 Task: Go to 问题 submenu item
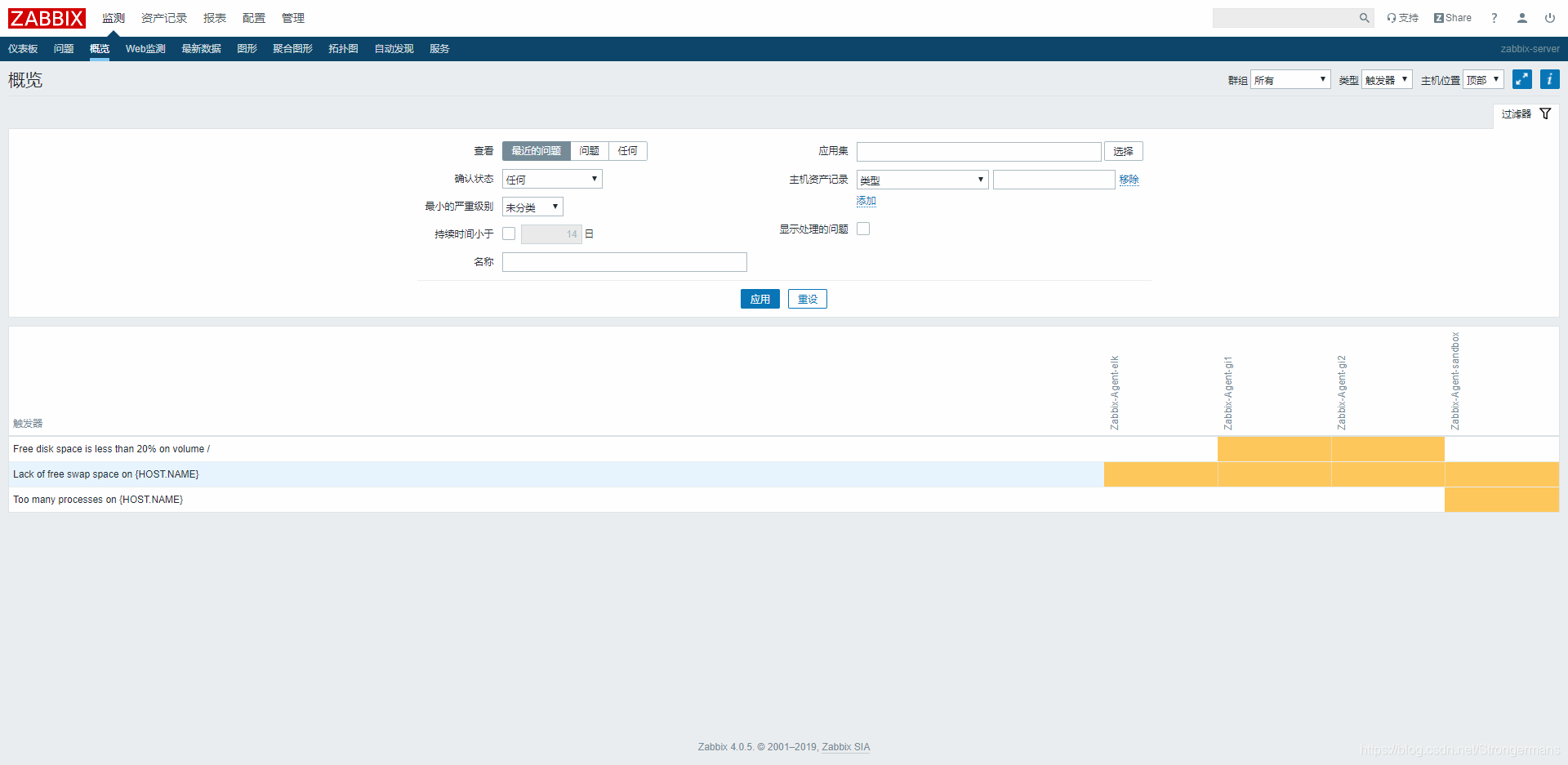[x=64, y=49]
